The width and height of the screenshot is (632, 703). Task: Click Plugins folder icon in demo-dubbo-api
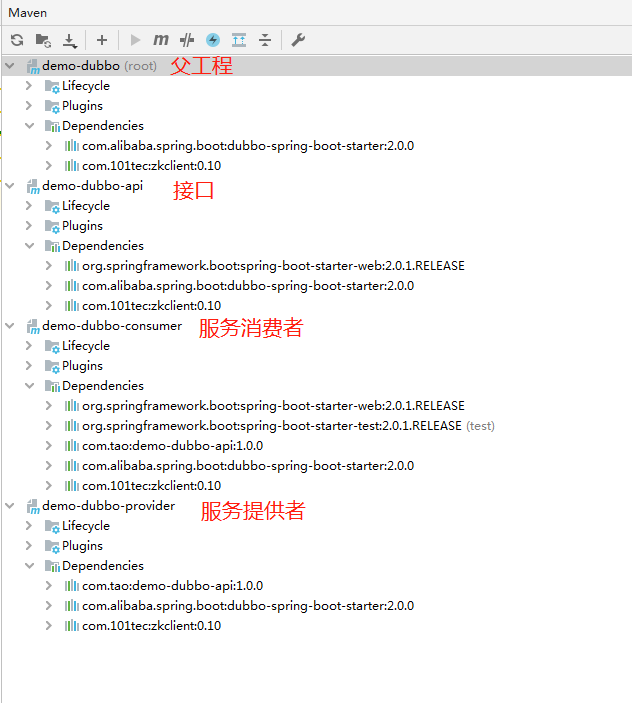[52, 226]
